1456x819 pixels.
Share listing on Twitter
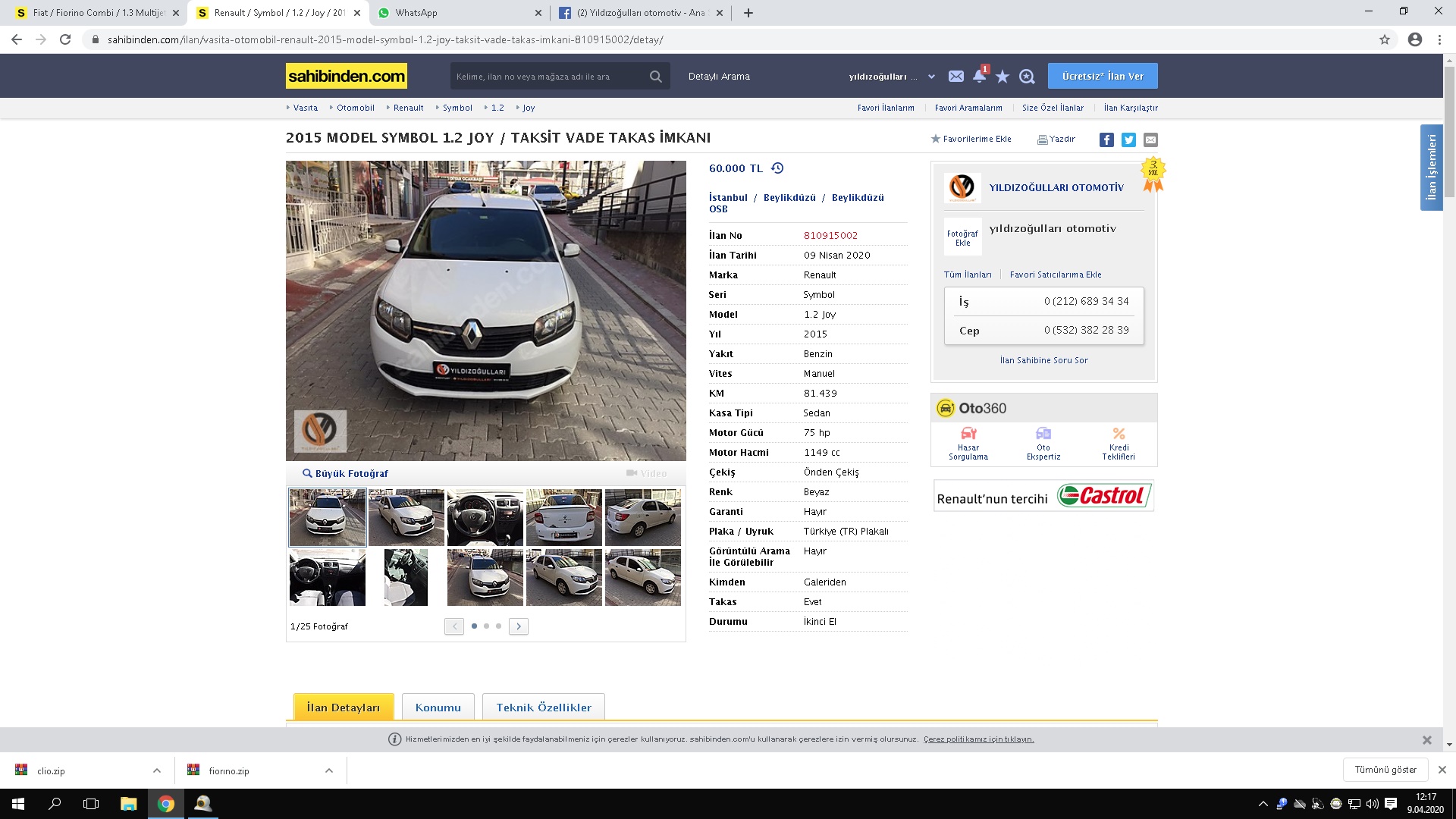click(x=1128, y=140)
